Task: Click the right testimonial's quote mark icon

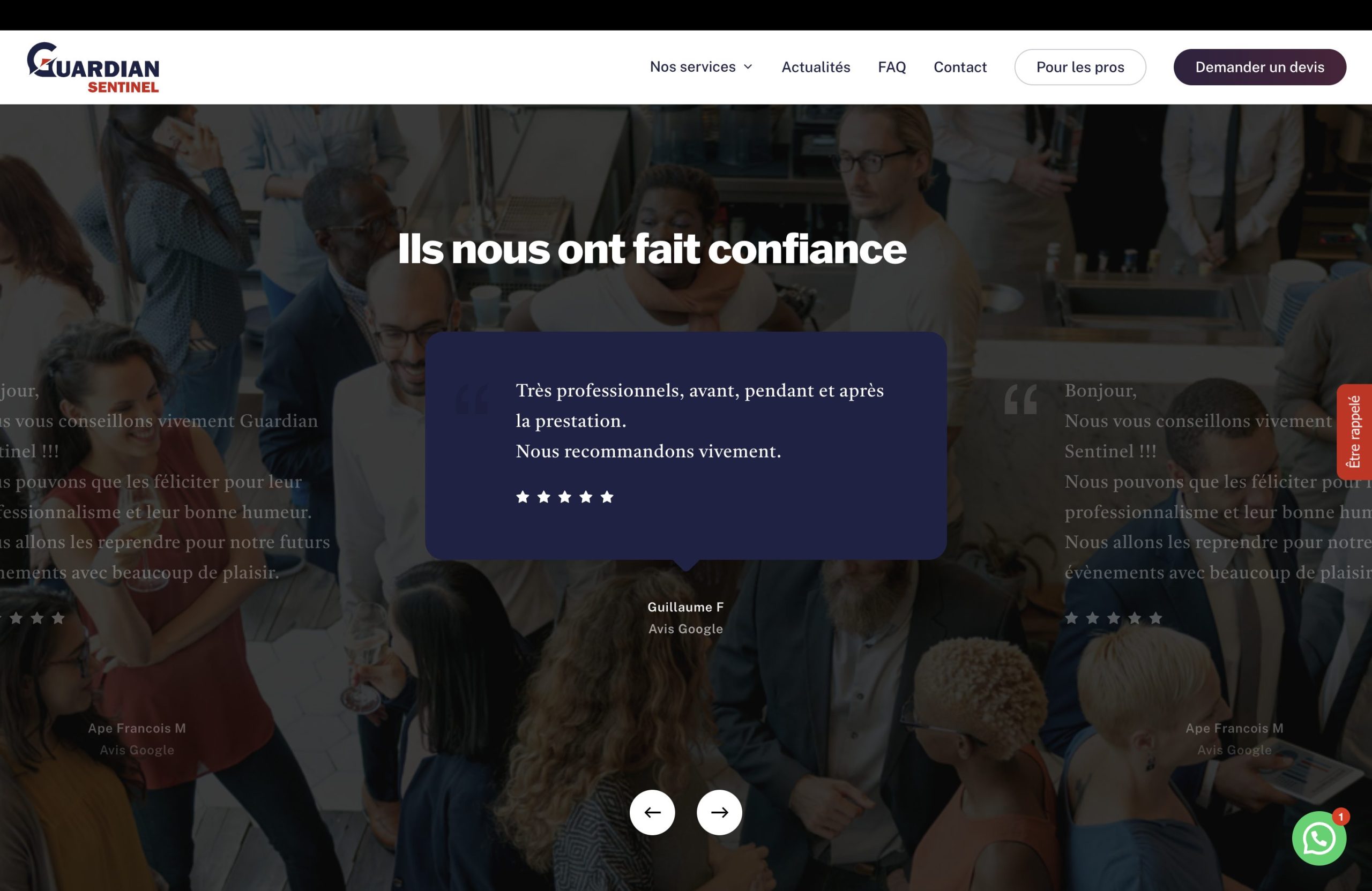Action: pyautogui.click(x=1020, y=399)
